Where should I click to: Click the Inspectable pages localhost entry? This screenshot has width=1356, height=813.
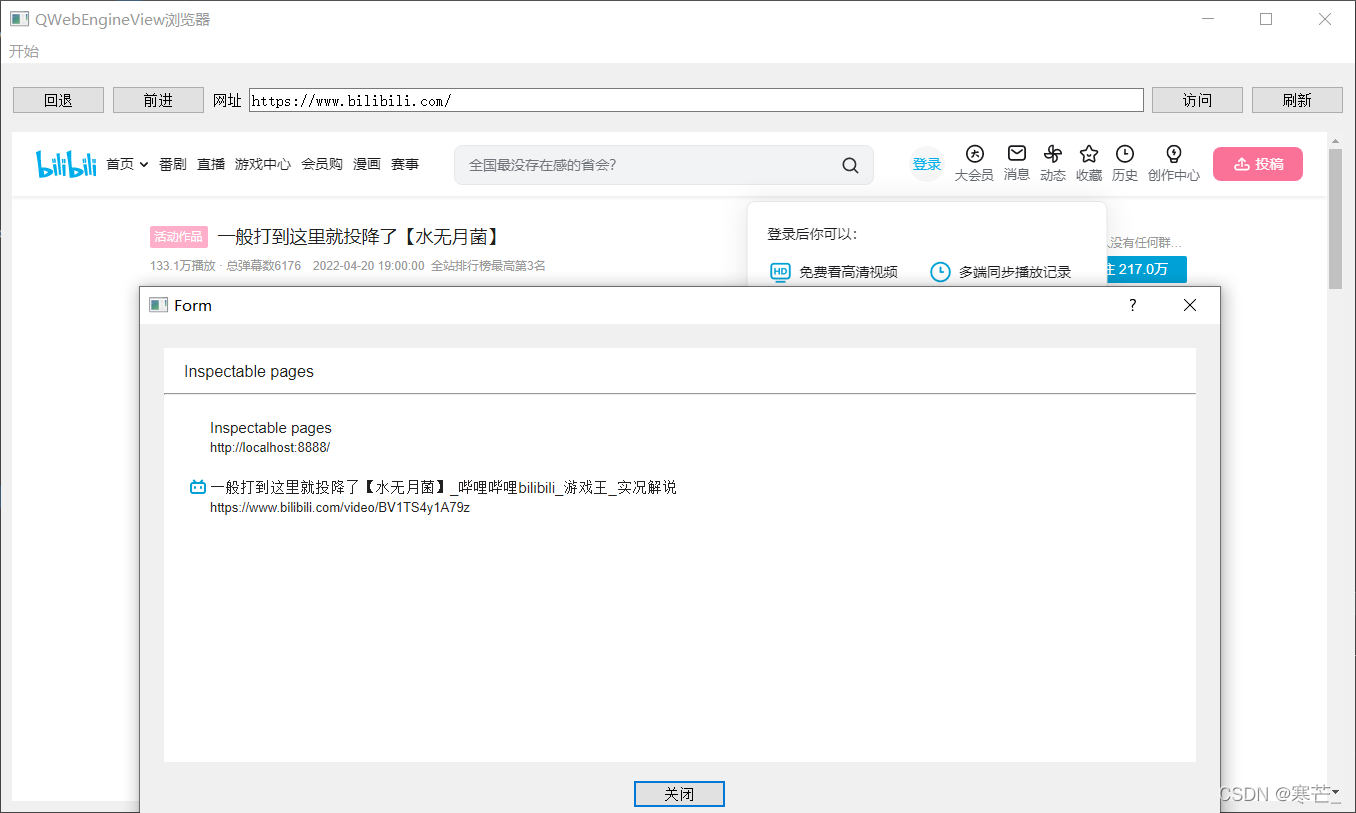(271, 437)
